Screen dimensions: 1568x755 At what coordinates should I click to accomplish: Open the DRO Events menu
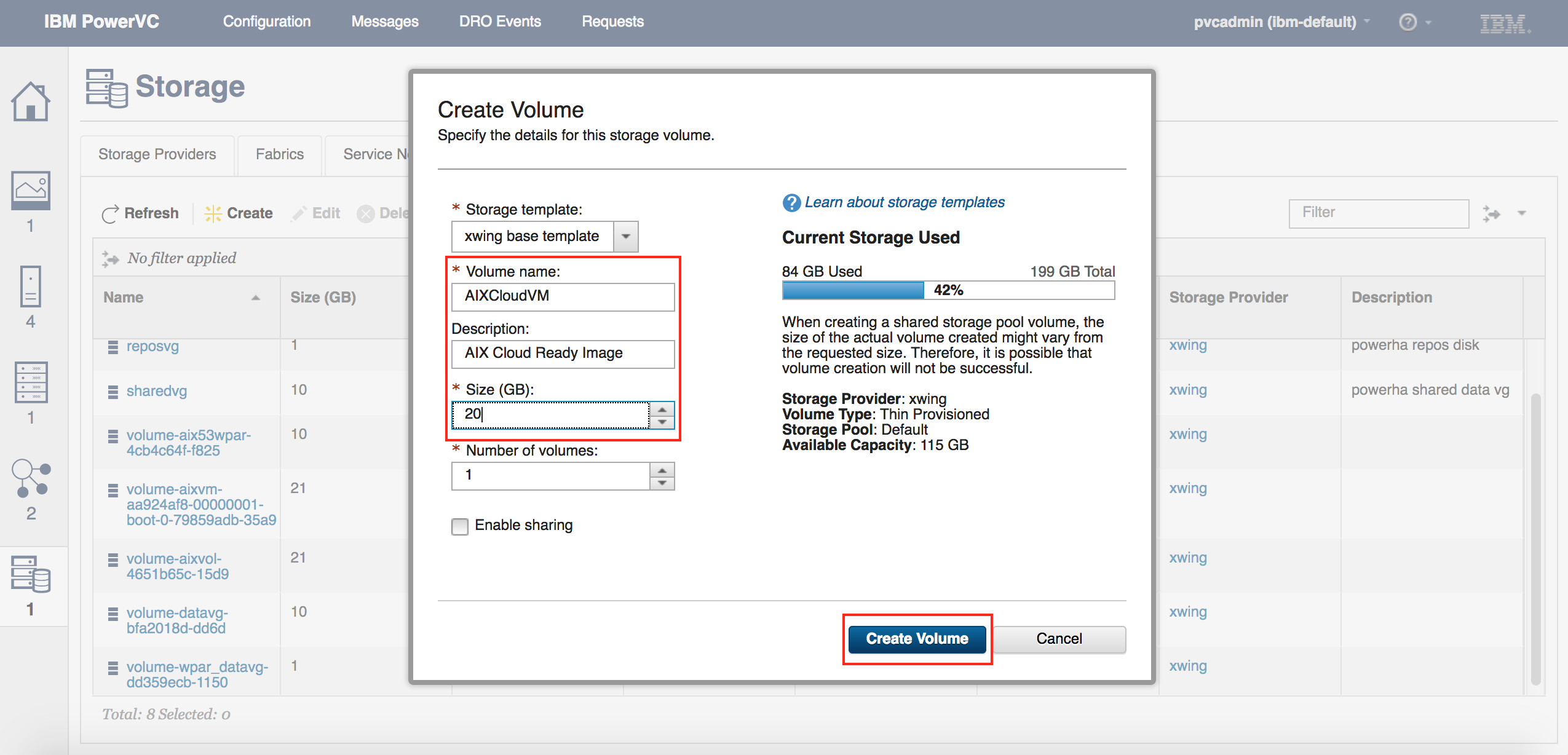click(x=500, y=22)
